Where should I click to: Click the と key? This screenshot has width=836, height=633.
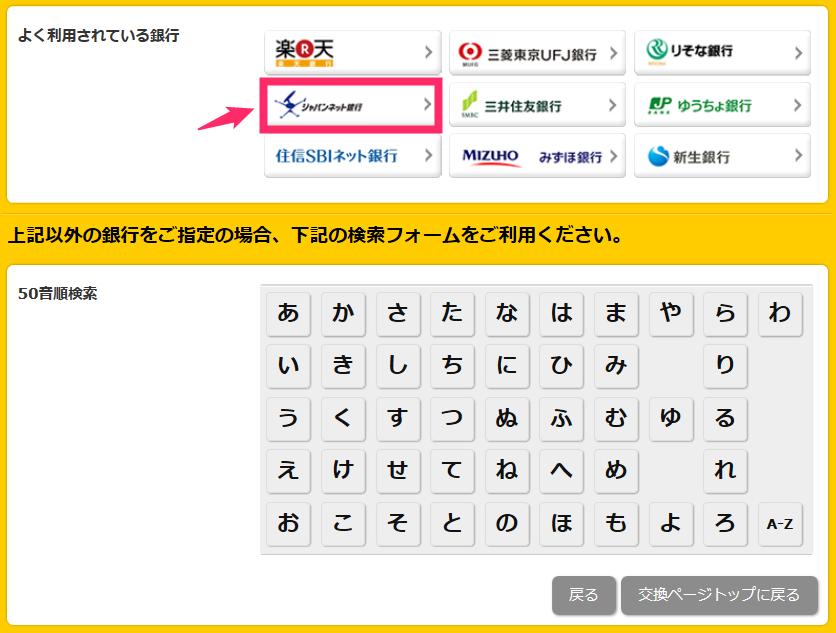click(452, 524)
